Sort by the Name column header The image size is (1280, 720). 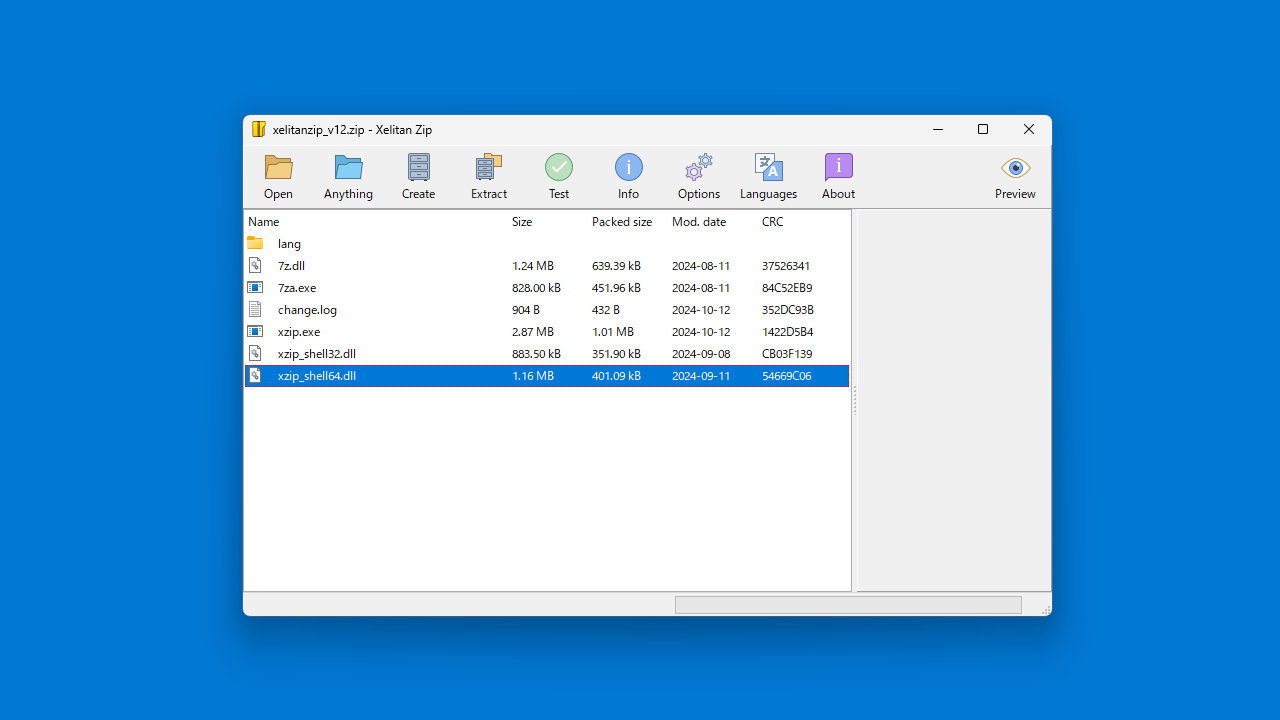click(264, 222)
